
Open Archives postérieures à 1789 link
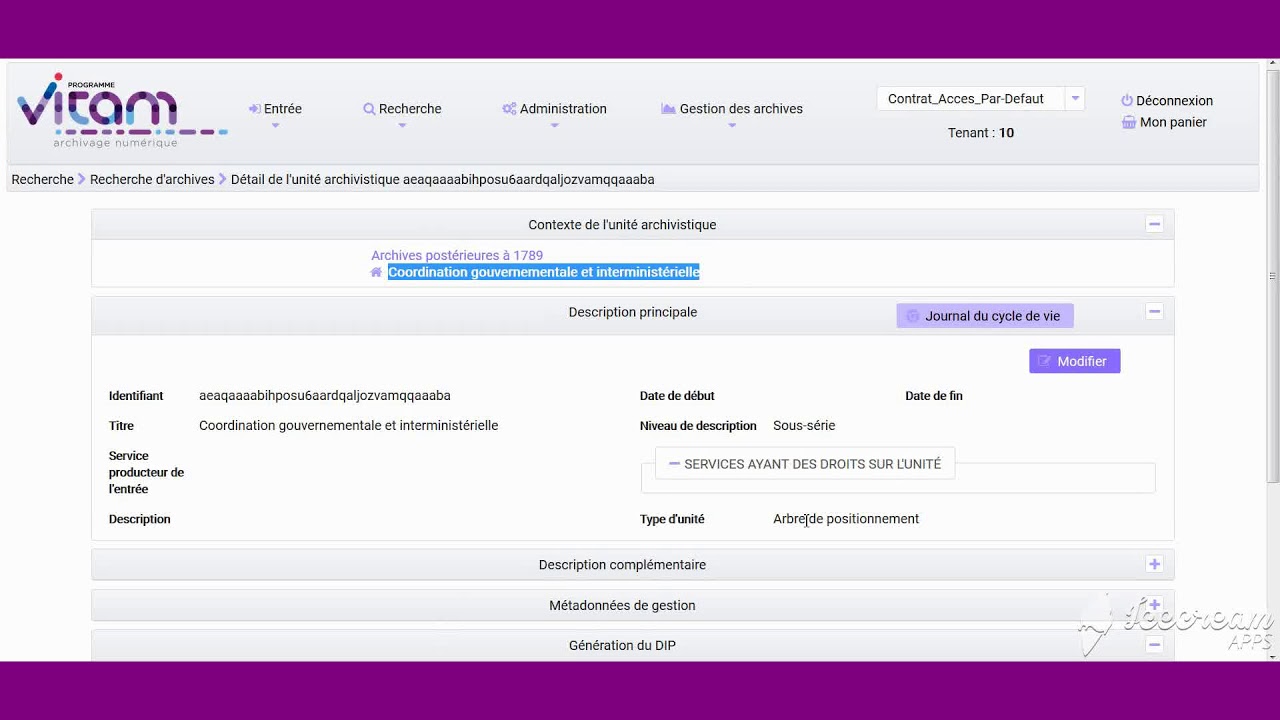(x=457, y=256)
